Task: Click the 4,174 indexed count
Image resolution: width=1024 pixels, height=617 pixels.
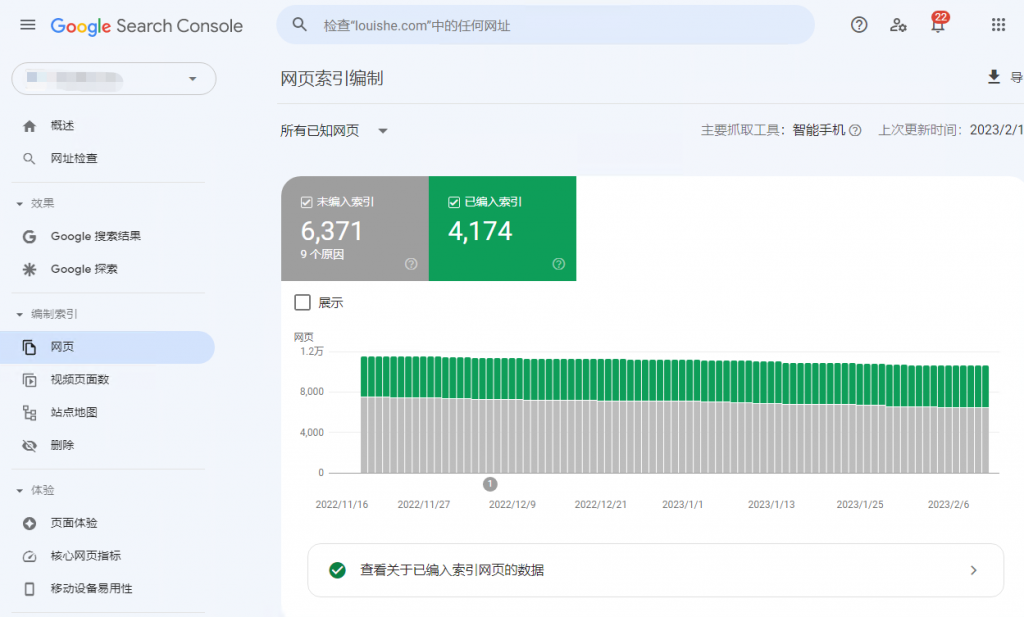Action: (480, 231)
